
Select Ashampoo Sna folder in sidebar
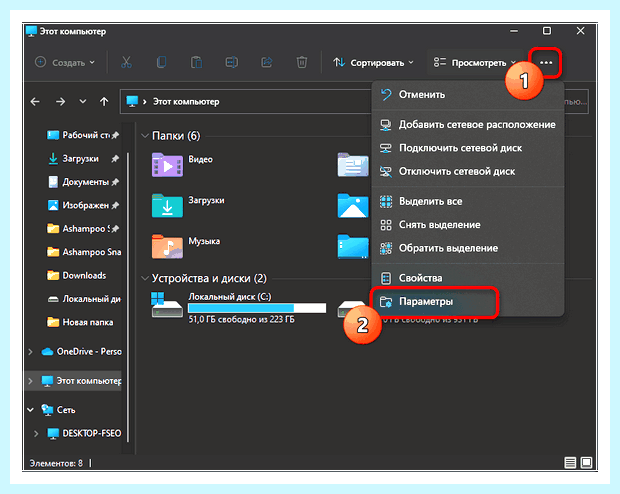(x=83, y=252)
